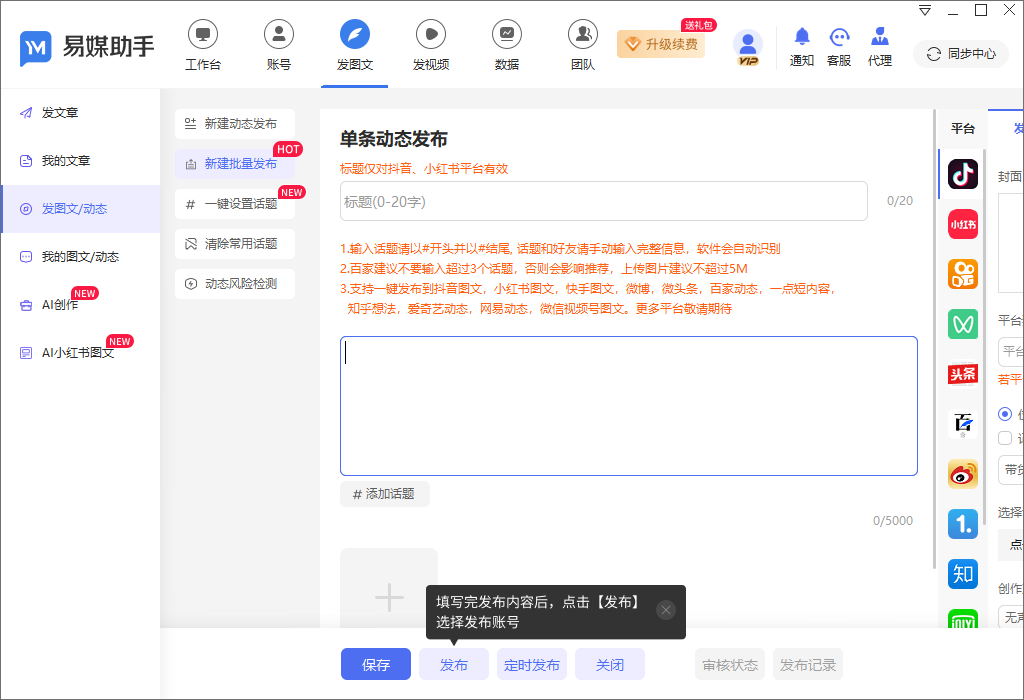Click the blue 保存 button
This screenshot has height=700, width=1024.
coord(376,664)
